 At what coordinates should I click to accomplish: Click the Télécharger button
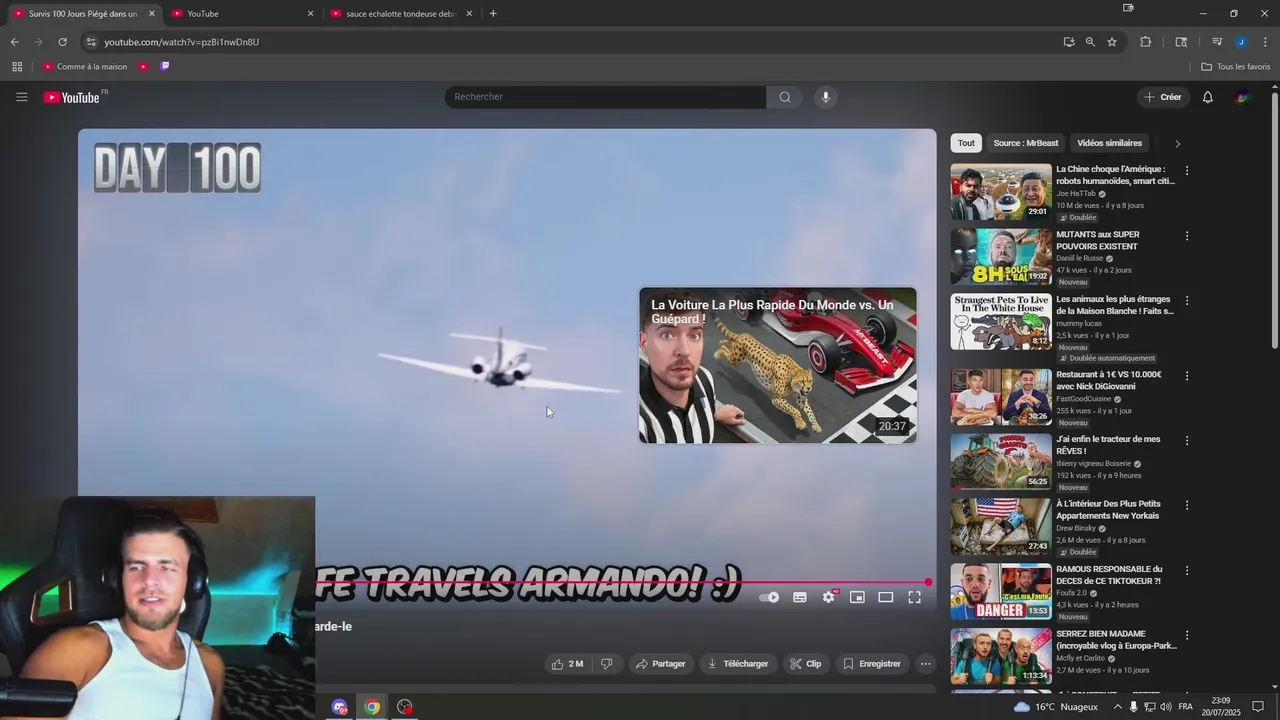click(738, 664)
